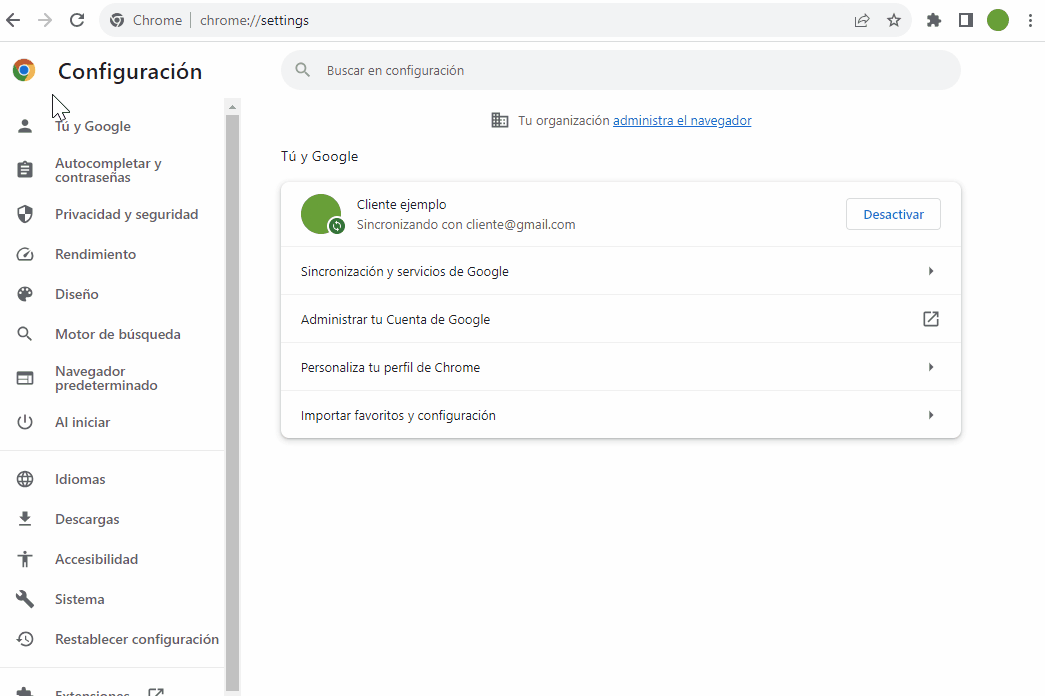The image size is (1045, 696).
Task: Open external link icon for Administrar tu Cuenta
Action: (x=930, y=319)
